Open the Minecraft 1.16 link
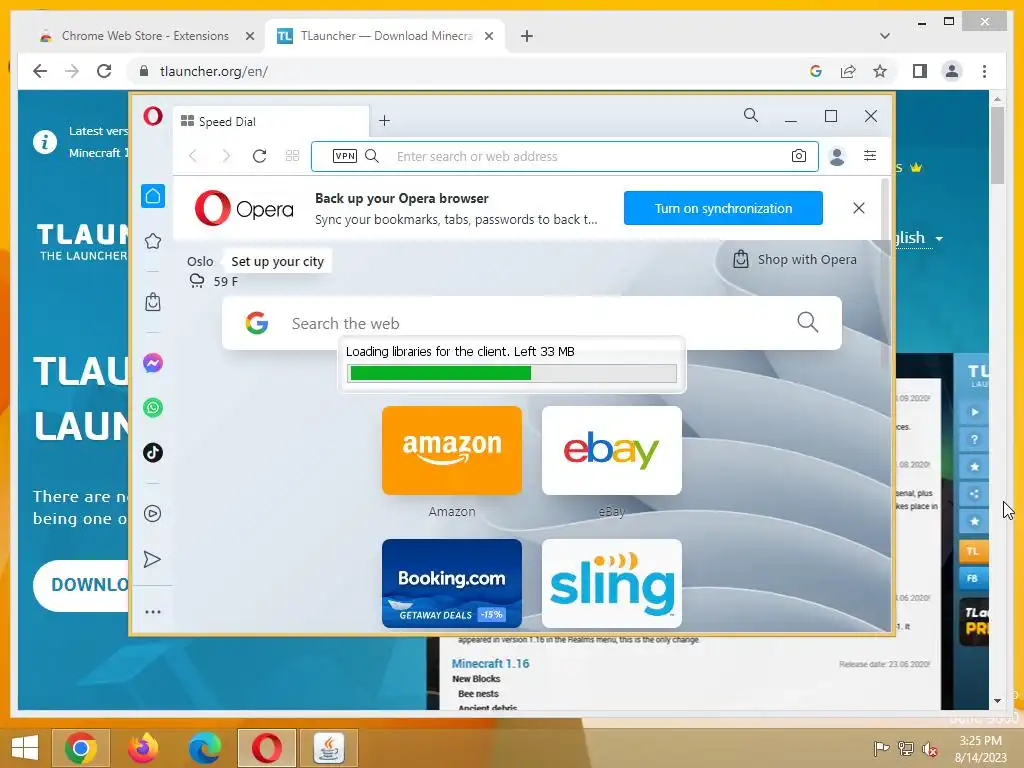The height and width of the screenshot is (768, 1024). click(490, 664)
